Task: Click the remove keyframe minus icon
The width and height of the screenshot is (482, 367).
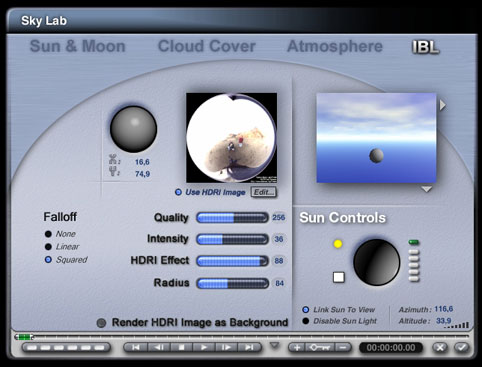Action: (x=343, y=348)
